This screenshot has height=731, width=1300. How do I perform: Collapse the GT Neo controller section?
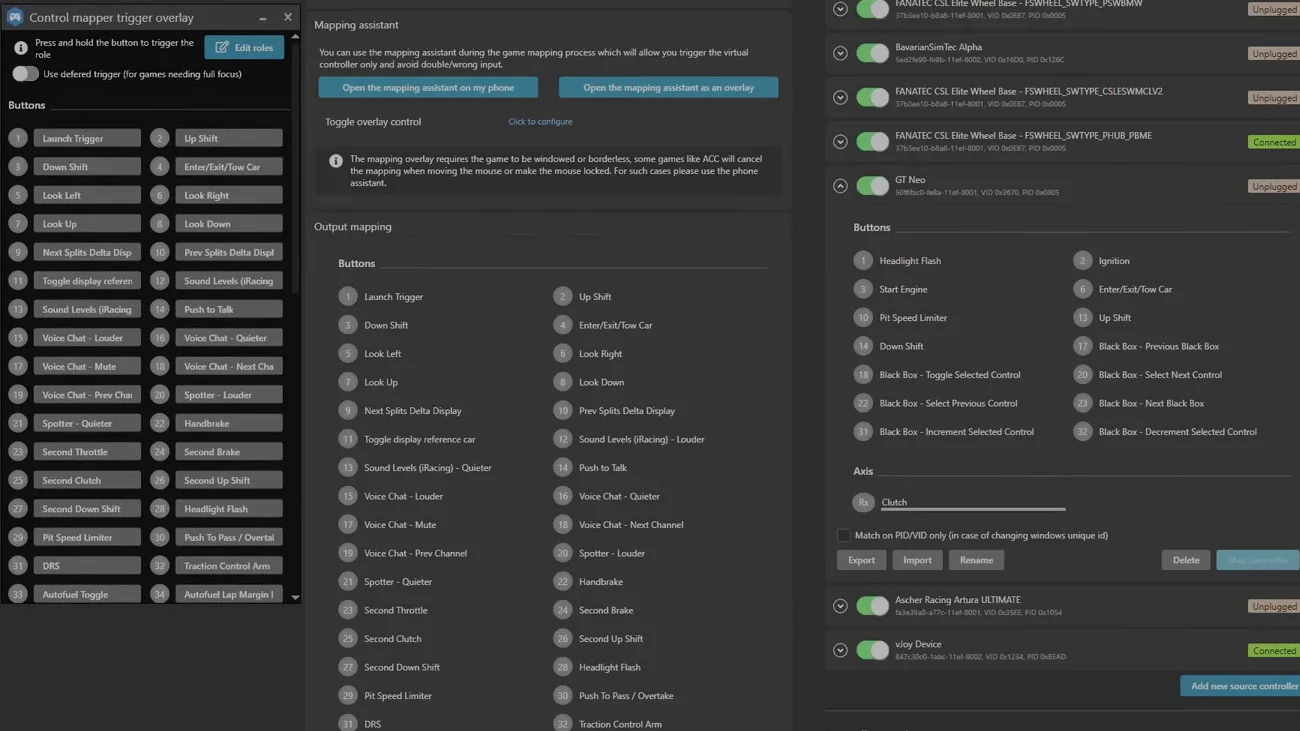click(x=840, y=186)
